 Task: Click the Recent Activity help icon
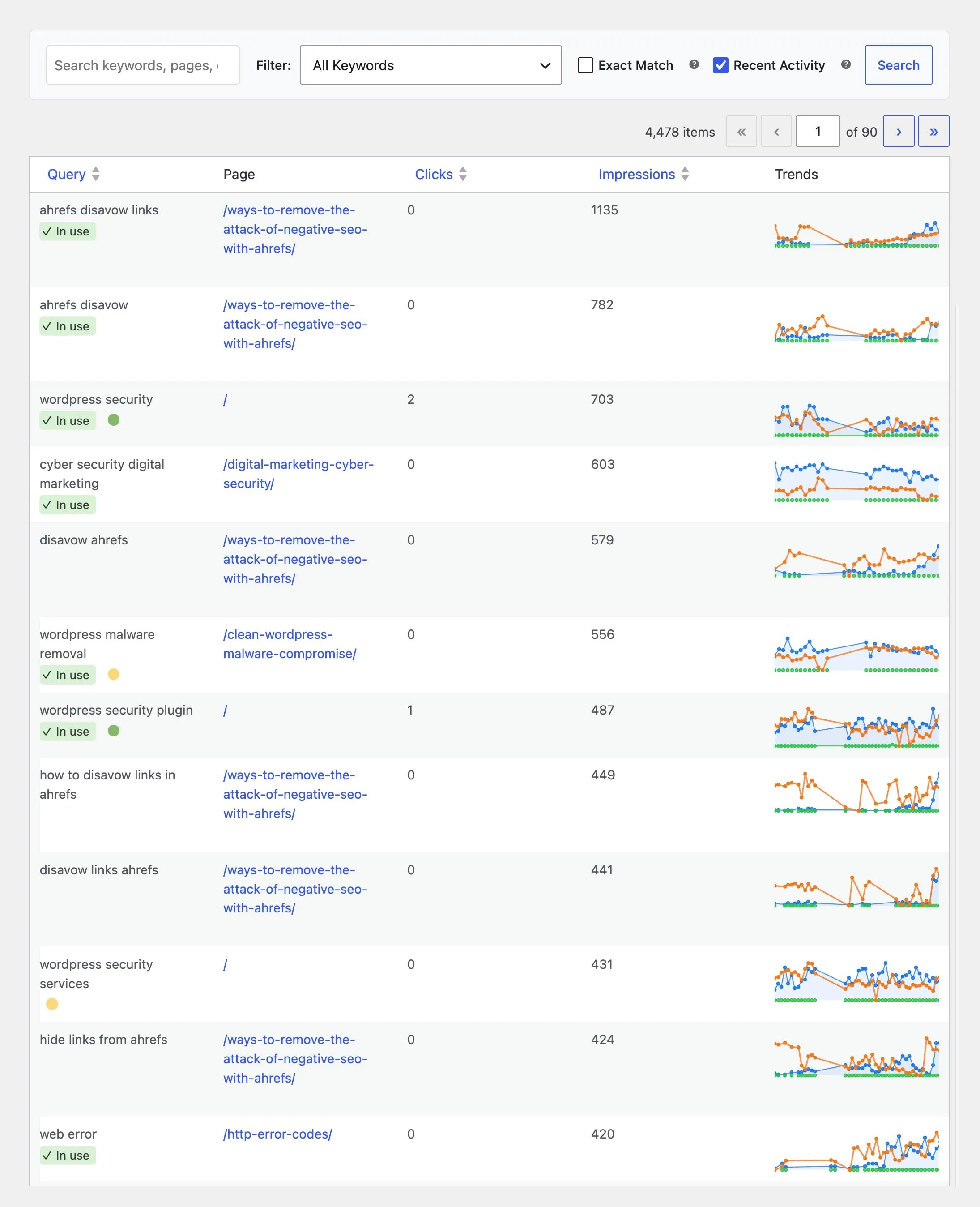pyautogui.click(x=846, y=64)
